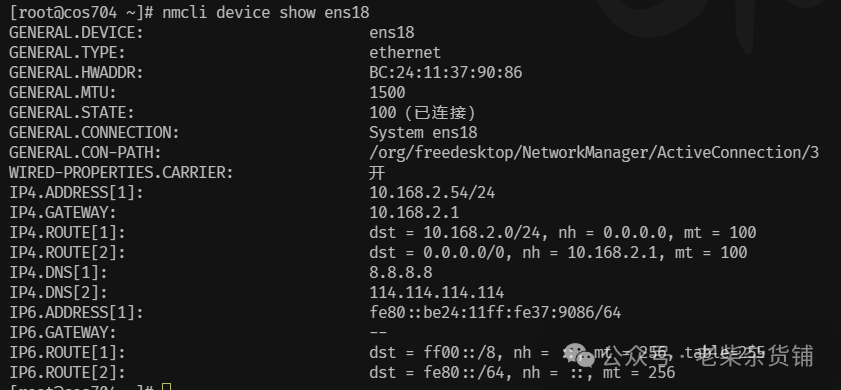Click the ethernet type value
This screenshot has height=390, width=841.
pyautogui.click(x=405, y=53)
